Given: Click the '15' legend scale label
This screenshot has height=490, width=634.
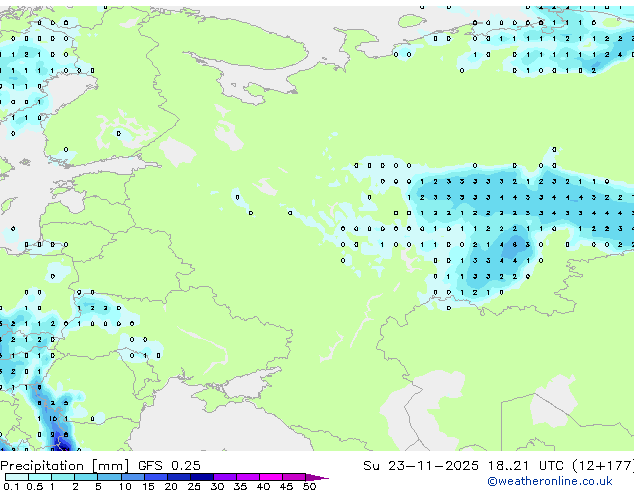Looking at the screenshot, I should point(148,486).
